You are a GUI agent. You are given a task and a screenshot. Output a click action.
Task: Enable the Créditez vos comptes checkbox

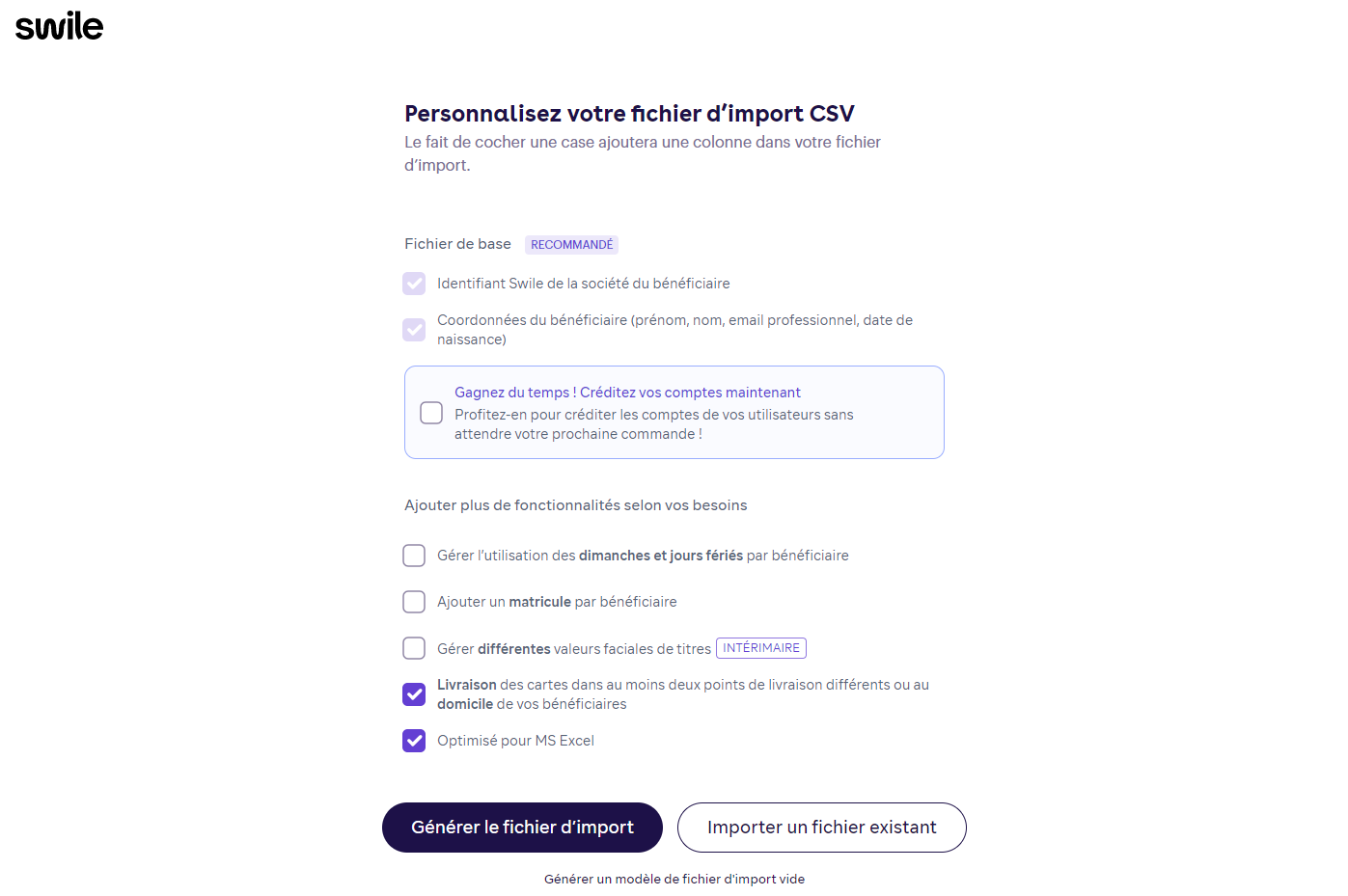tap(431, 413)
